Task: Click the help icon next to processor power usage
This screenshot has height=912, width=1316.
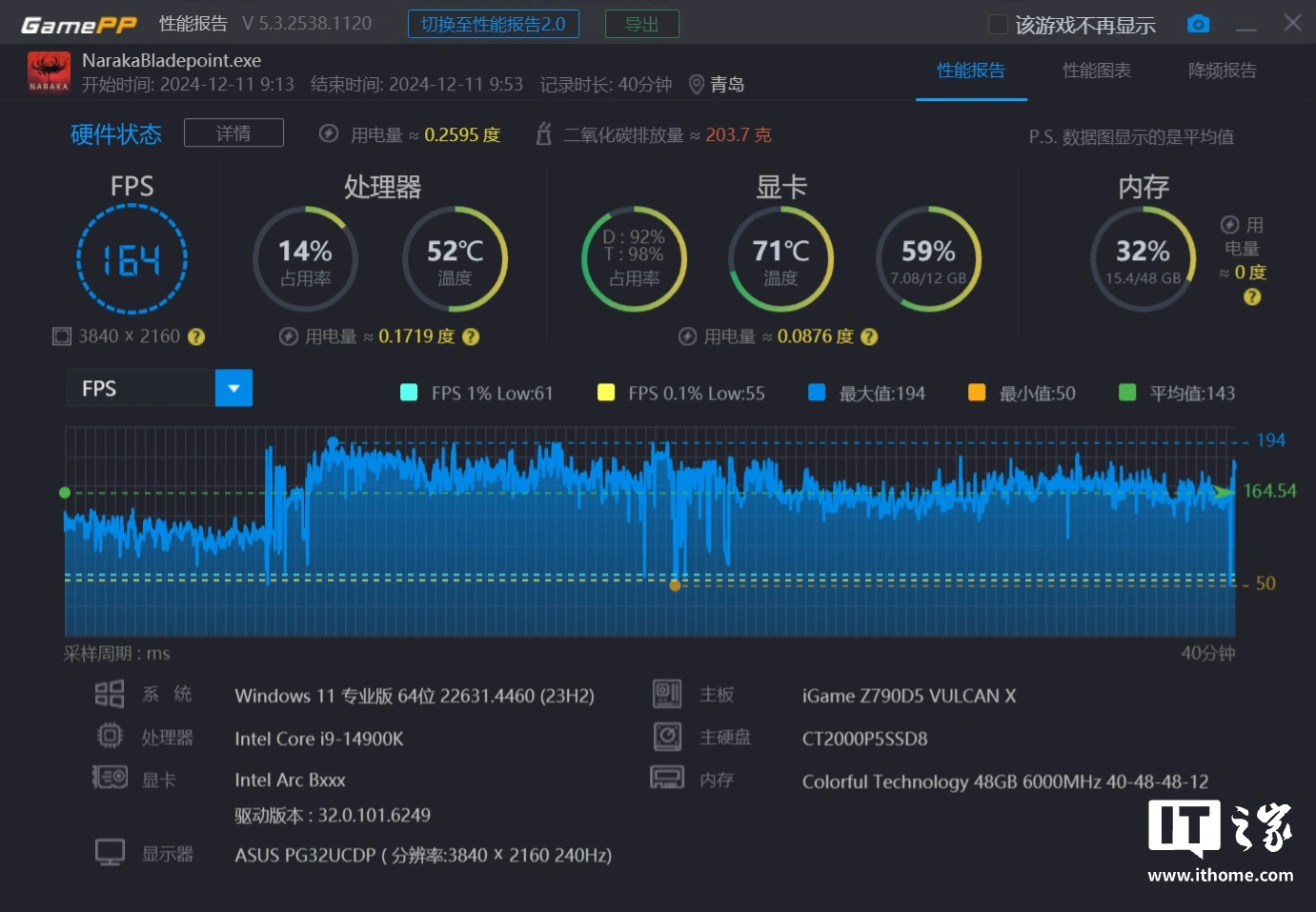Action: 471,336
